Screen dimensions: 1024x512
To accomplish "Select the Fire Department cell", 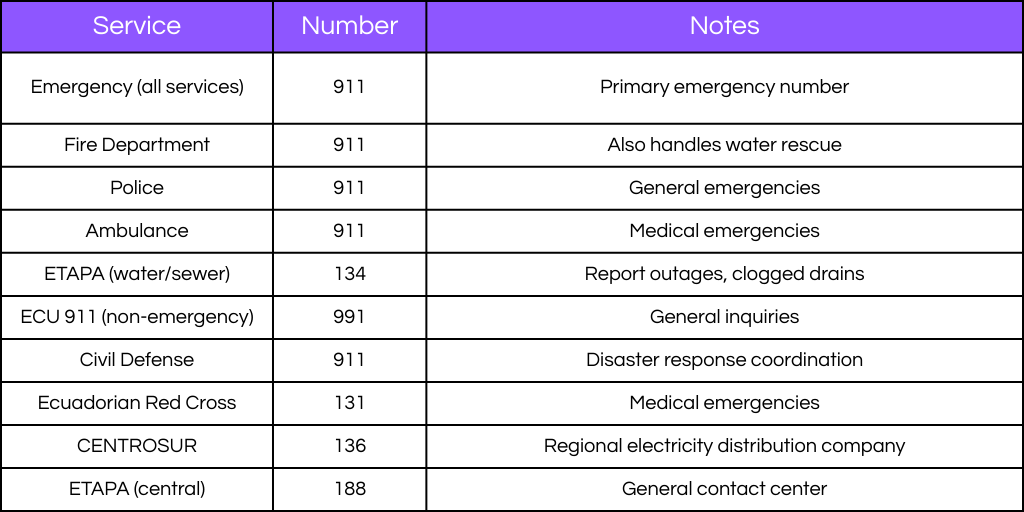I will tap(137, 145).
